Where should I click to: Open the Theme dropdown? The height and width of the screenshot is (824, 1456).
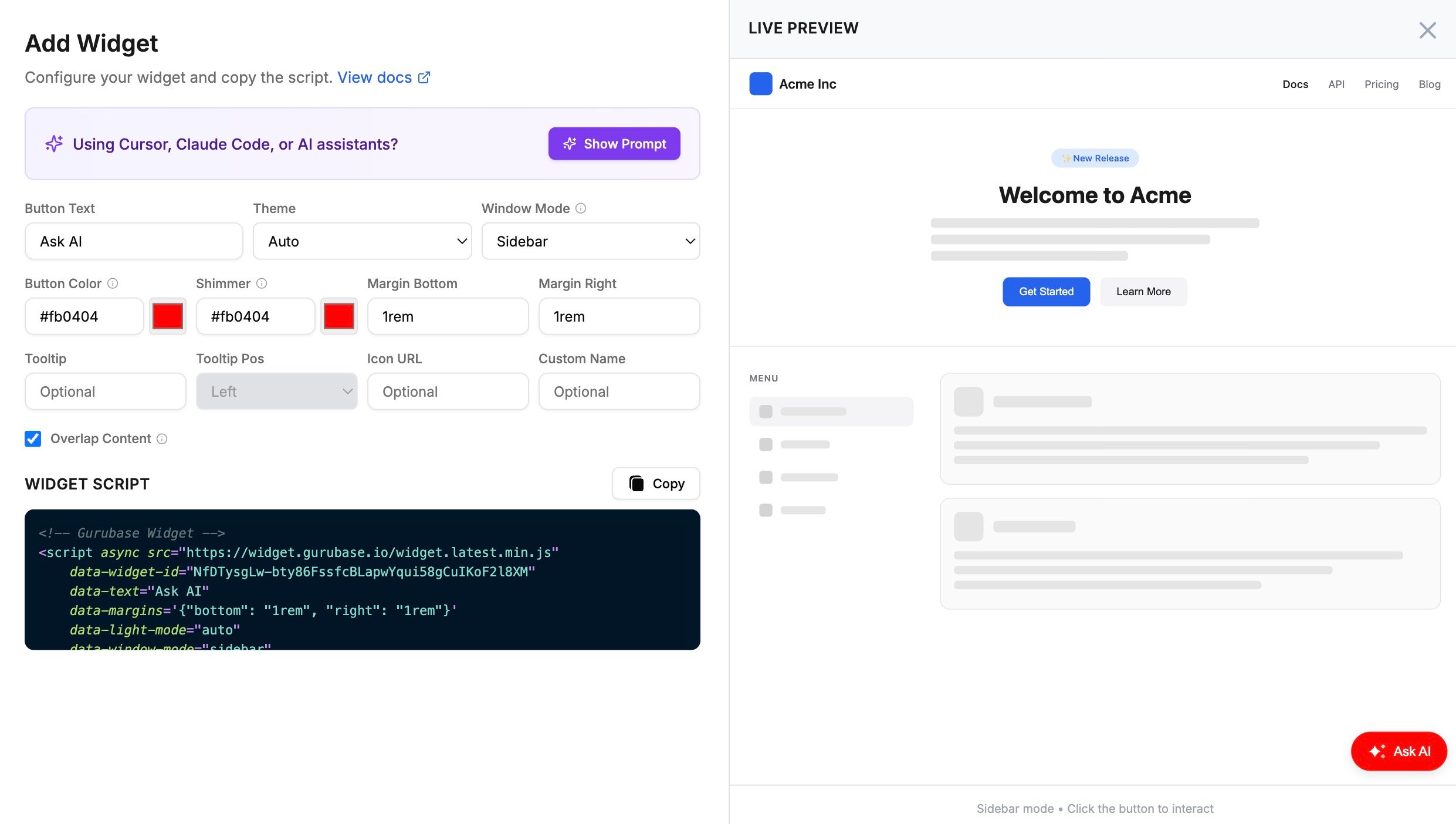pos(363,241)
